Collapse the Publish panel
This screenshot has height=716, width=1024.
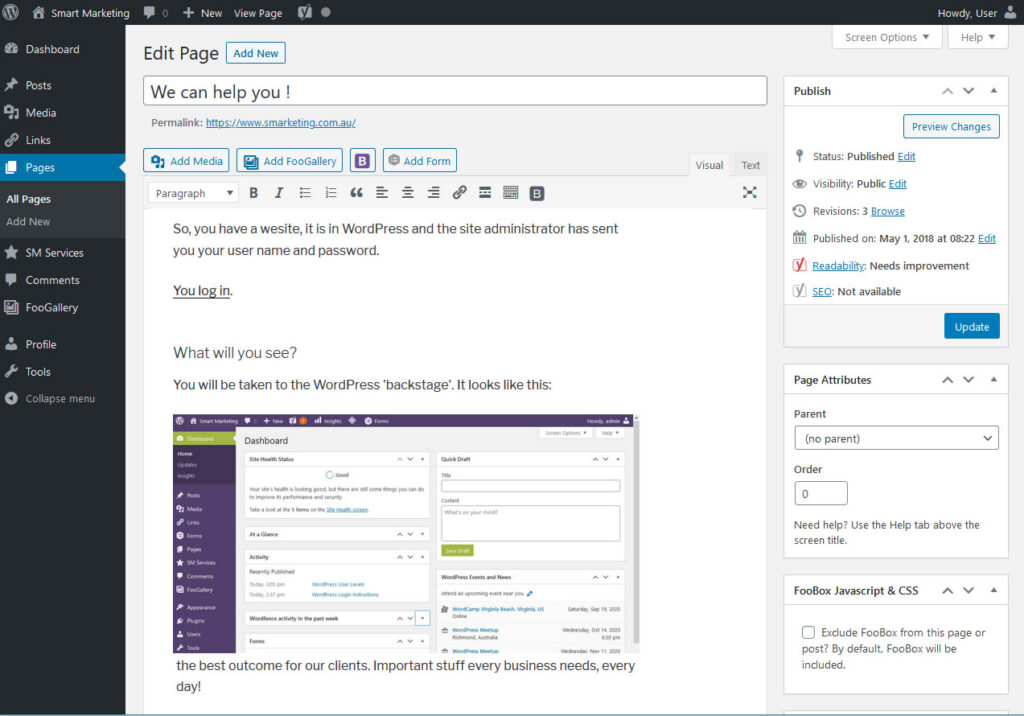coord(993,91)
